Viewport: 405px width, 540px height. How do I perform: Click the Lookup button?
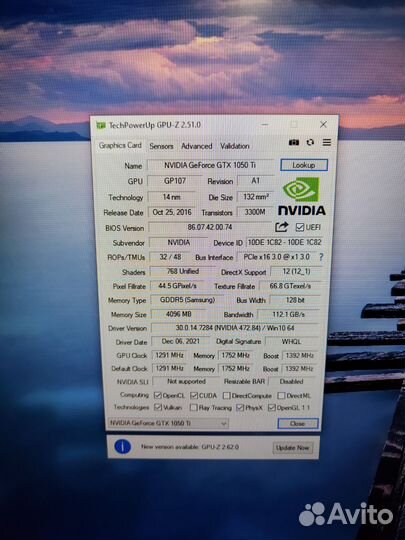tap(304, 165)
